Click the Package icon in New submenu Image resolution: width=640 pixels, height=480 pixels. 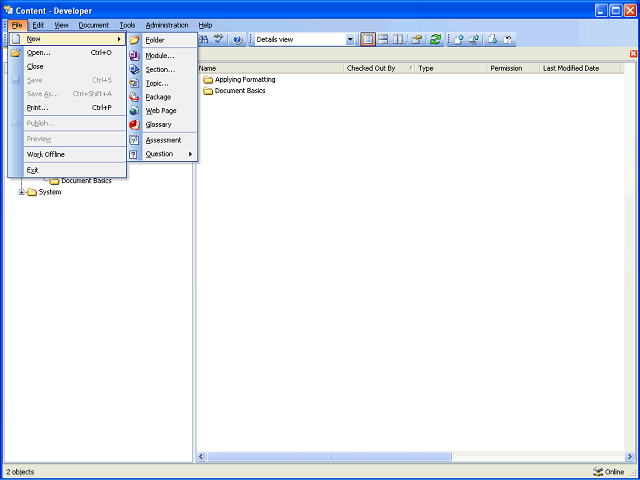coord(134,97)
